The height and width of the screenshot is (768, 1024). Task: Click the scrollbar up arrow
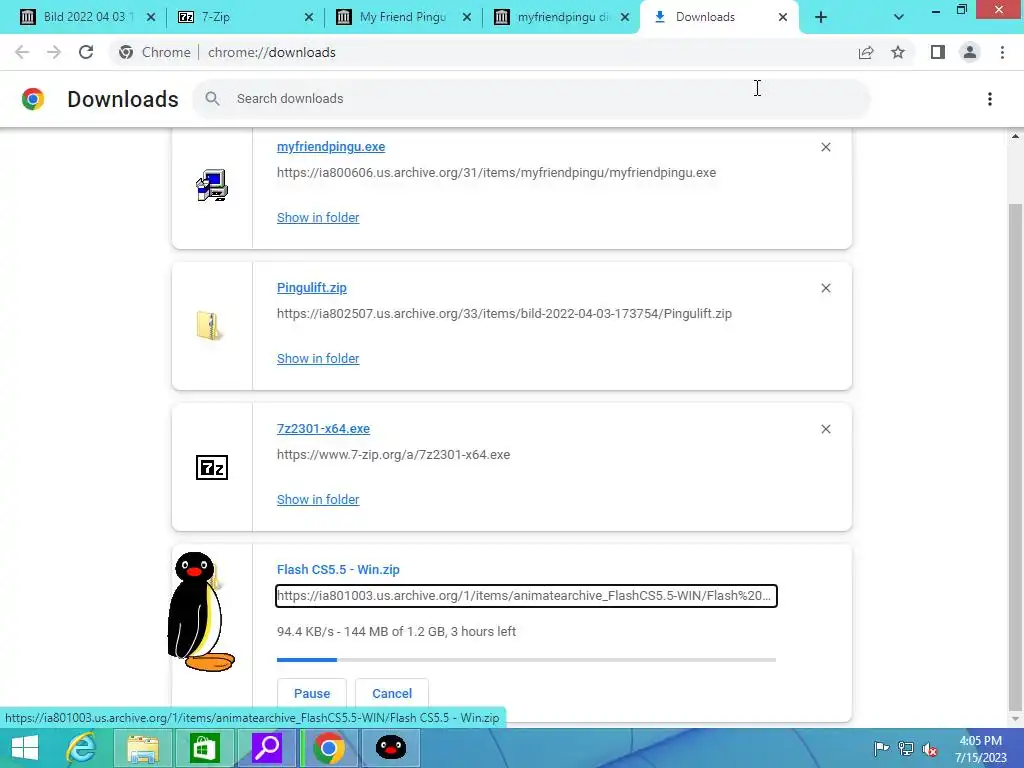point(1015,136)
